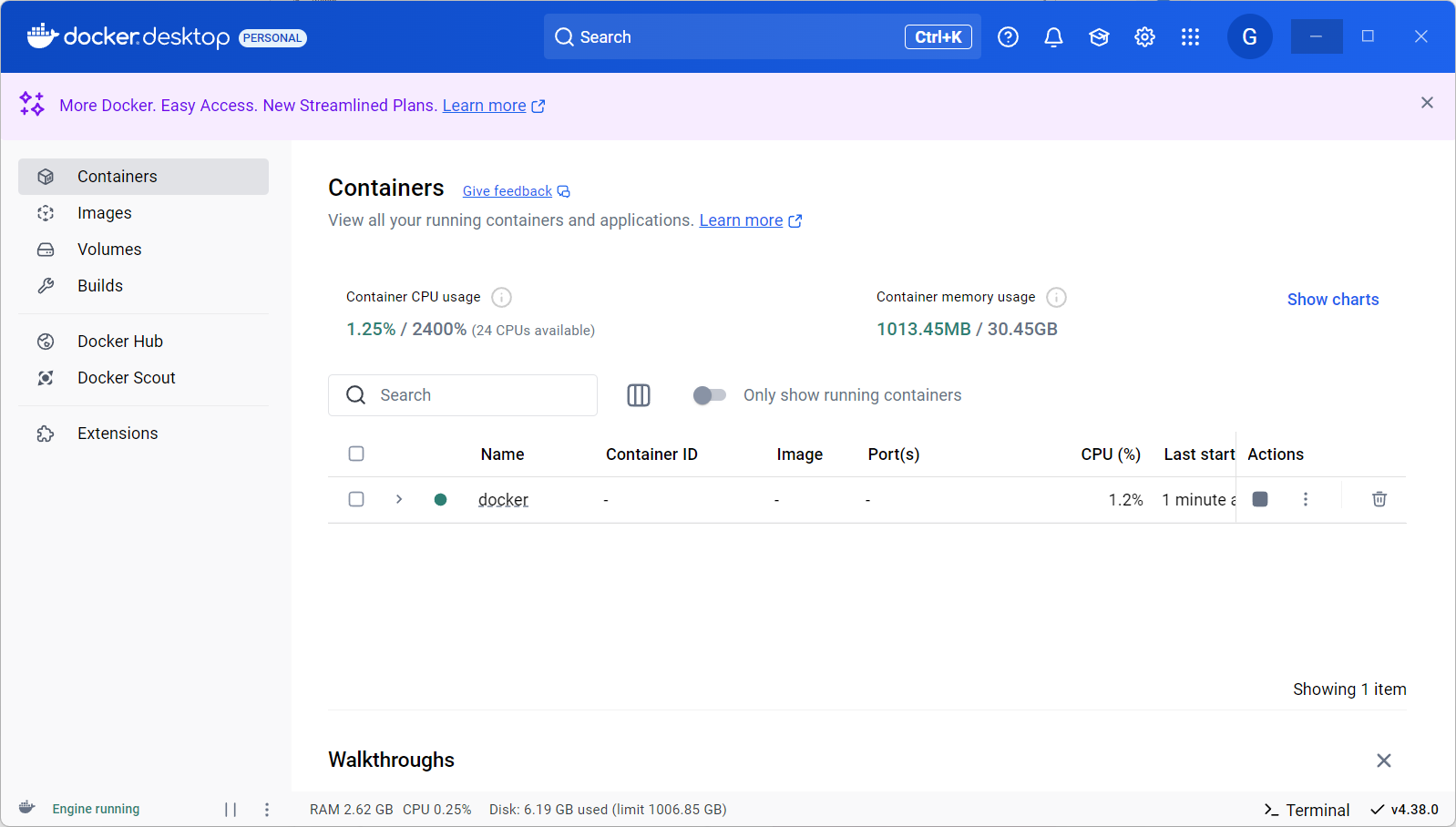Screen dimensions: 1456x827
Task: Open more actions menu for docker
Action: coord(1306,499)
